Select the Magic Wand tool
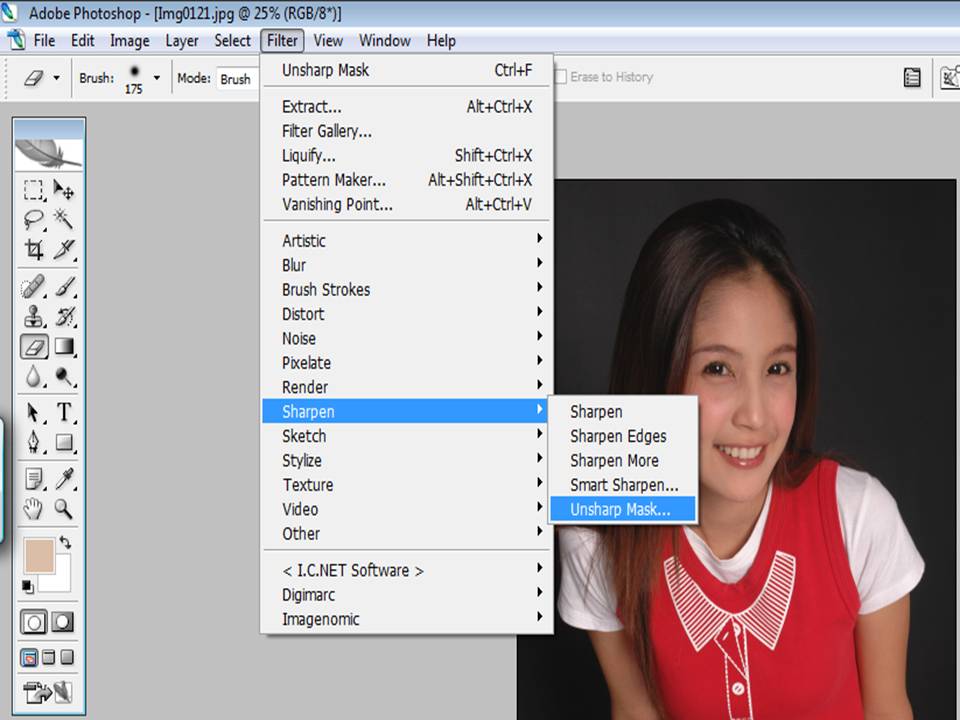Image resolution: width=960 pixels, height=720 pixels. [x=64, y=219]
